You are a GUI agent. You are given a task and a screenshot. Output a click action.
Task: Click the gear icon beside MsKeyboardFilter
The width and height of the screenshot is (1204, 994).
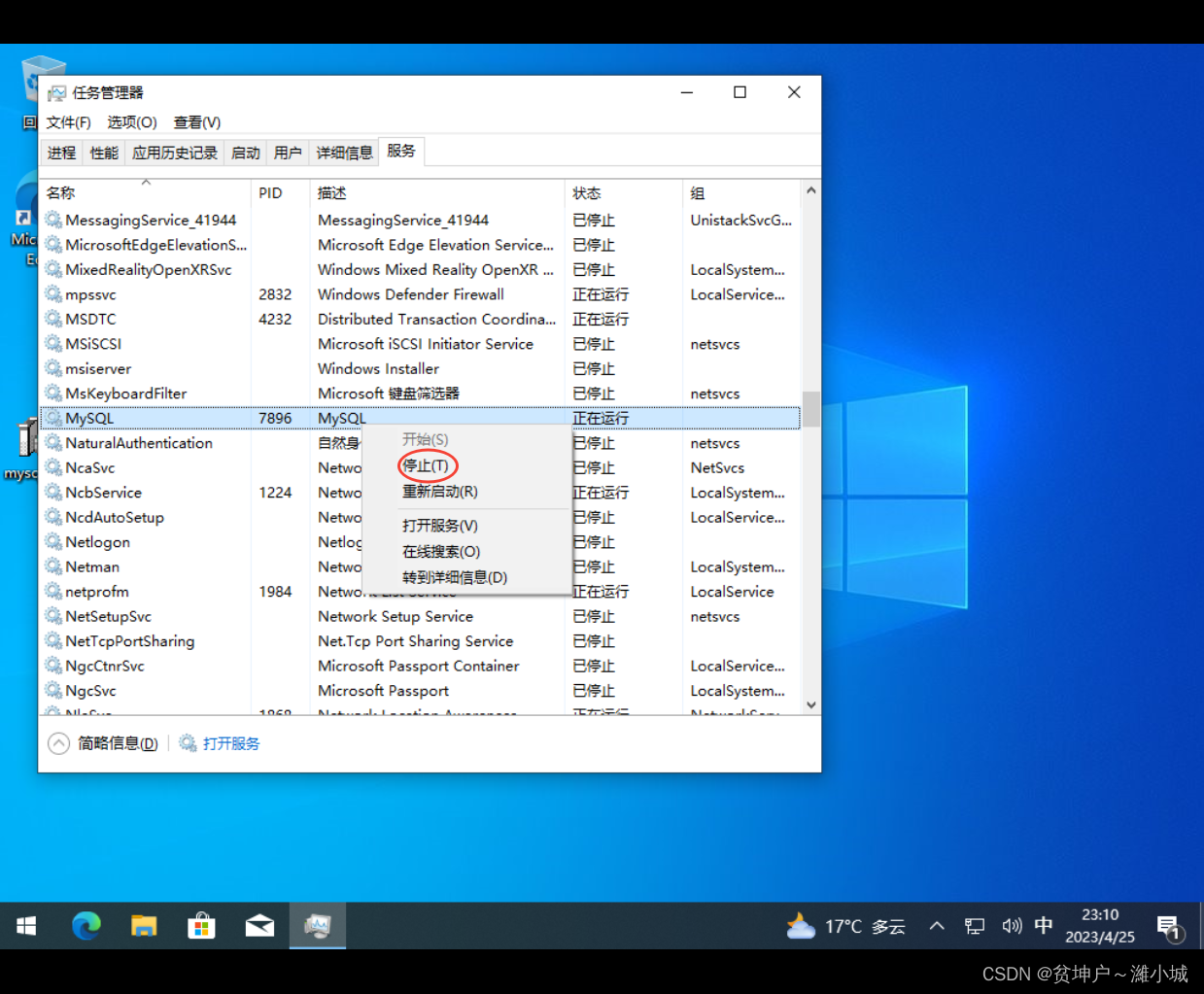[x=53, y=394]
